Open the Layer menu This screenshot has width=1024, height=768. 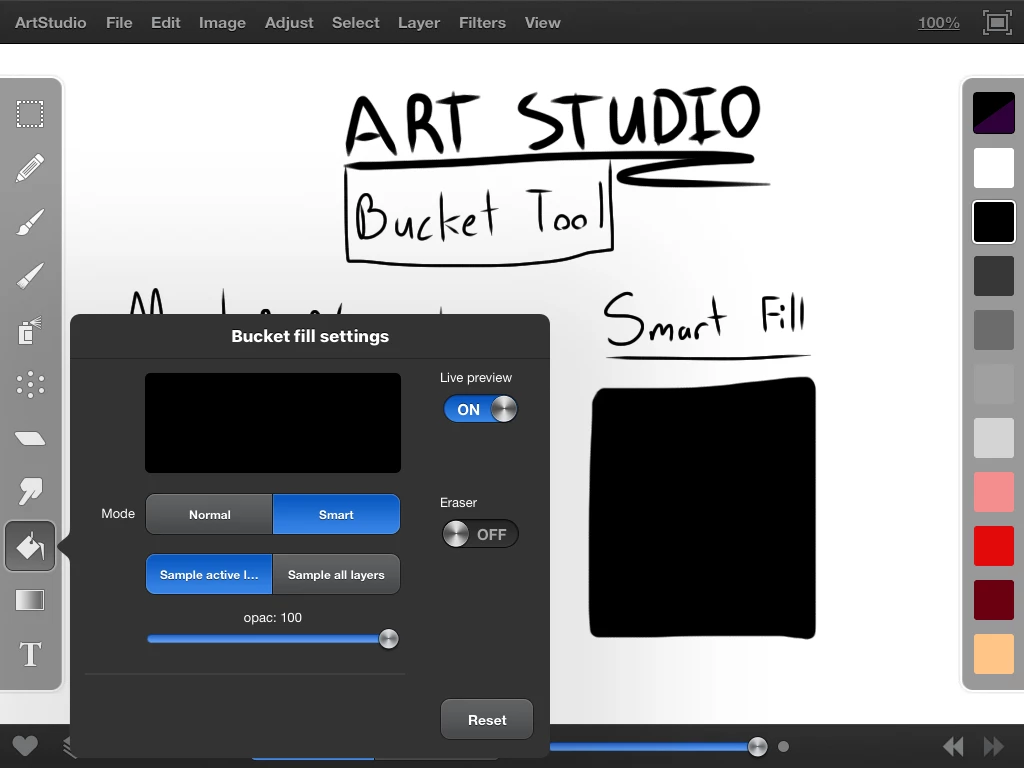(x=419, y=23)
